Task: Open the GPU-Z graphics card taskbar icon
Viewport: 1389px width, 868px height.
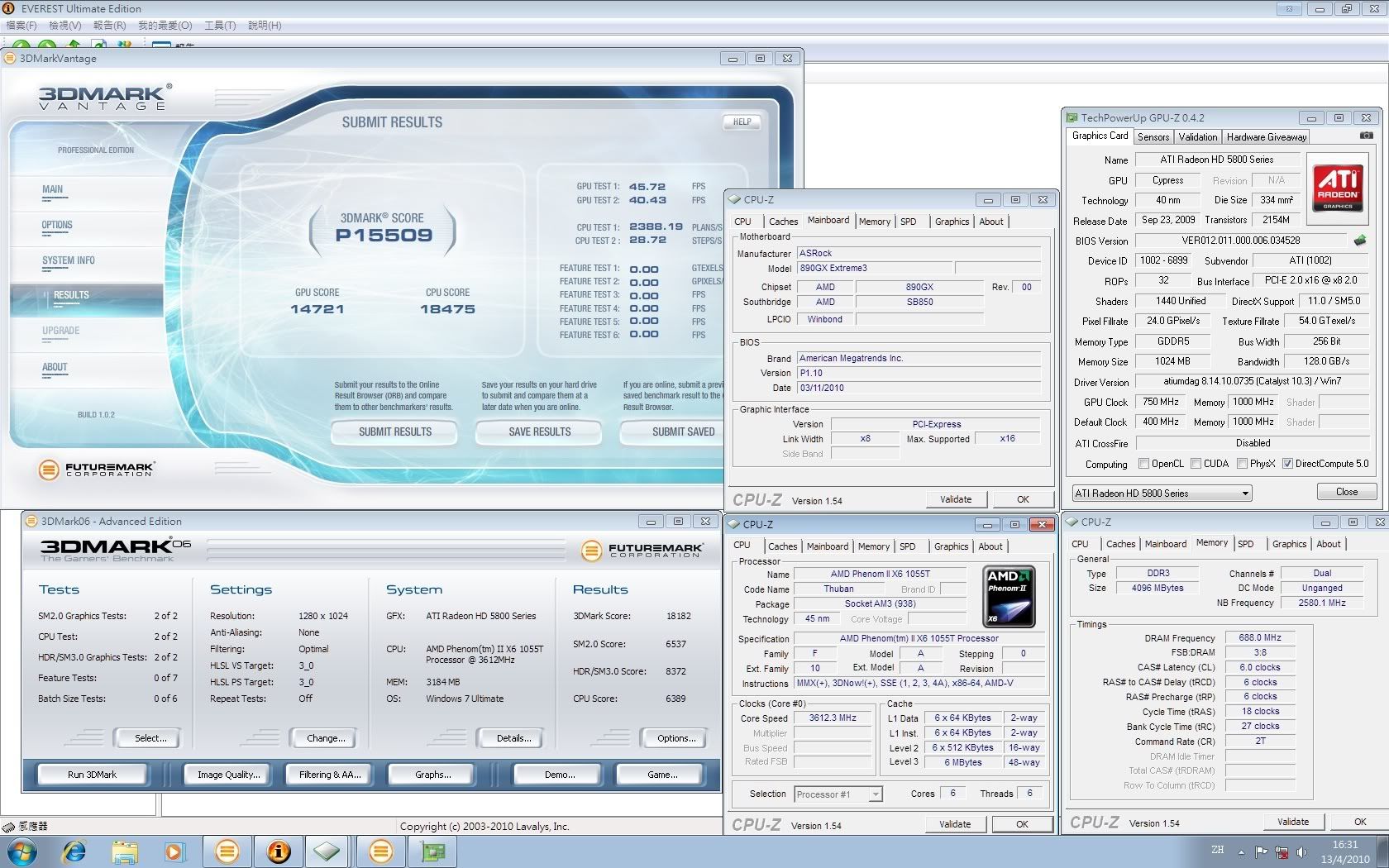Action: click(x=432, y=851)
